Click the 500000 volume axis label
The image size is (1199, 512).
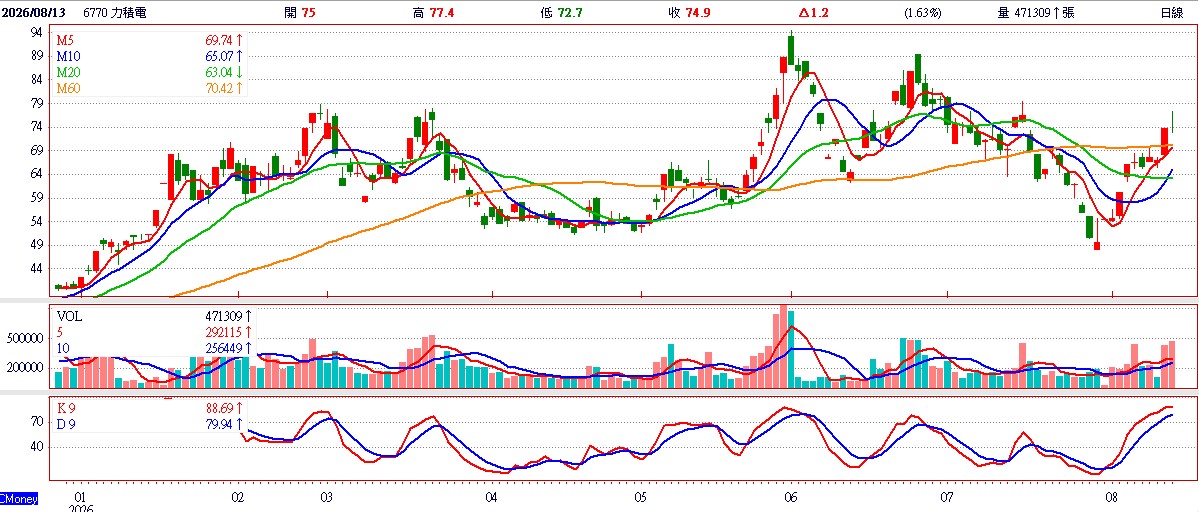click(24, 339)
